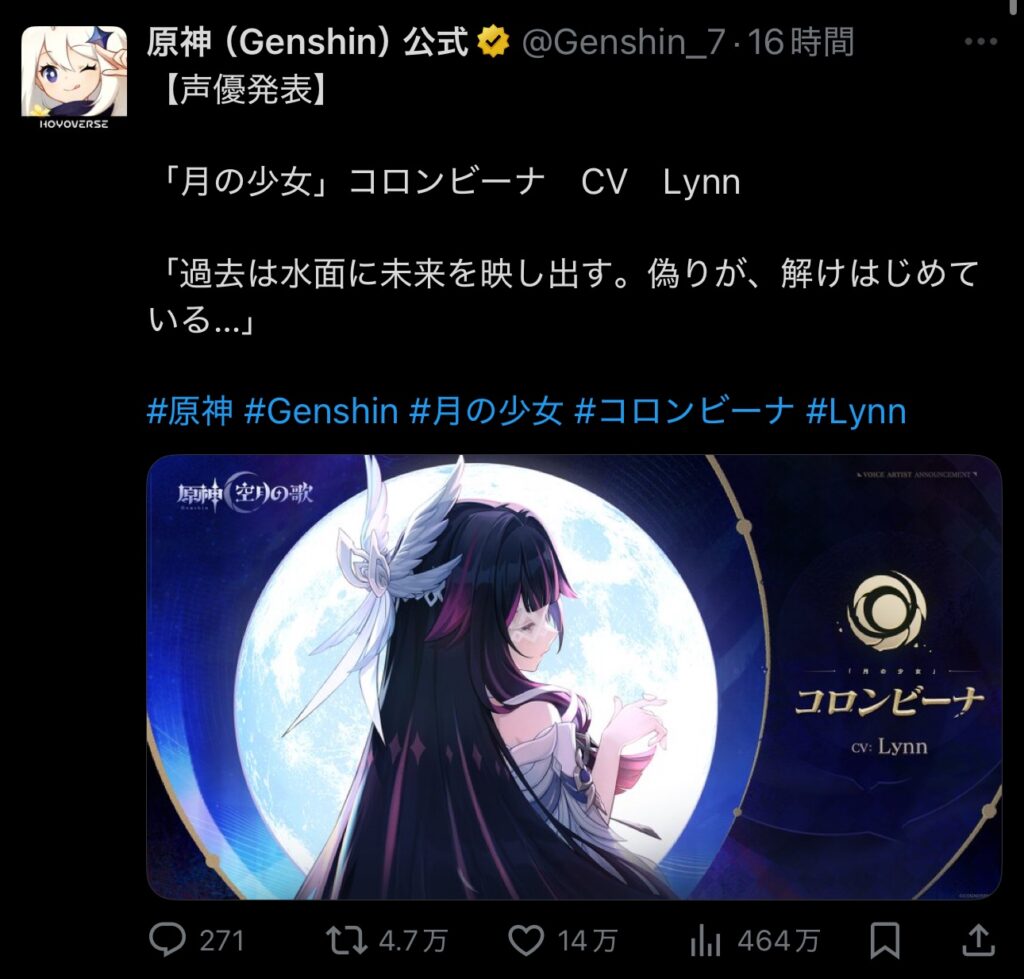Open the reply comment icon
Image resolution: width=1024 pixels, height=979 pixels.
(x=167, y=940)
